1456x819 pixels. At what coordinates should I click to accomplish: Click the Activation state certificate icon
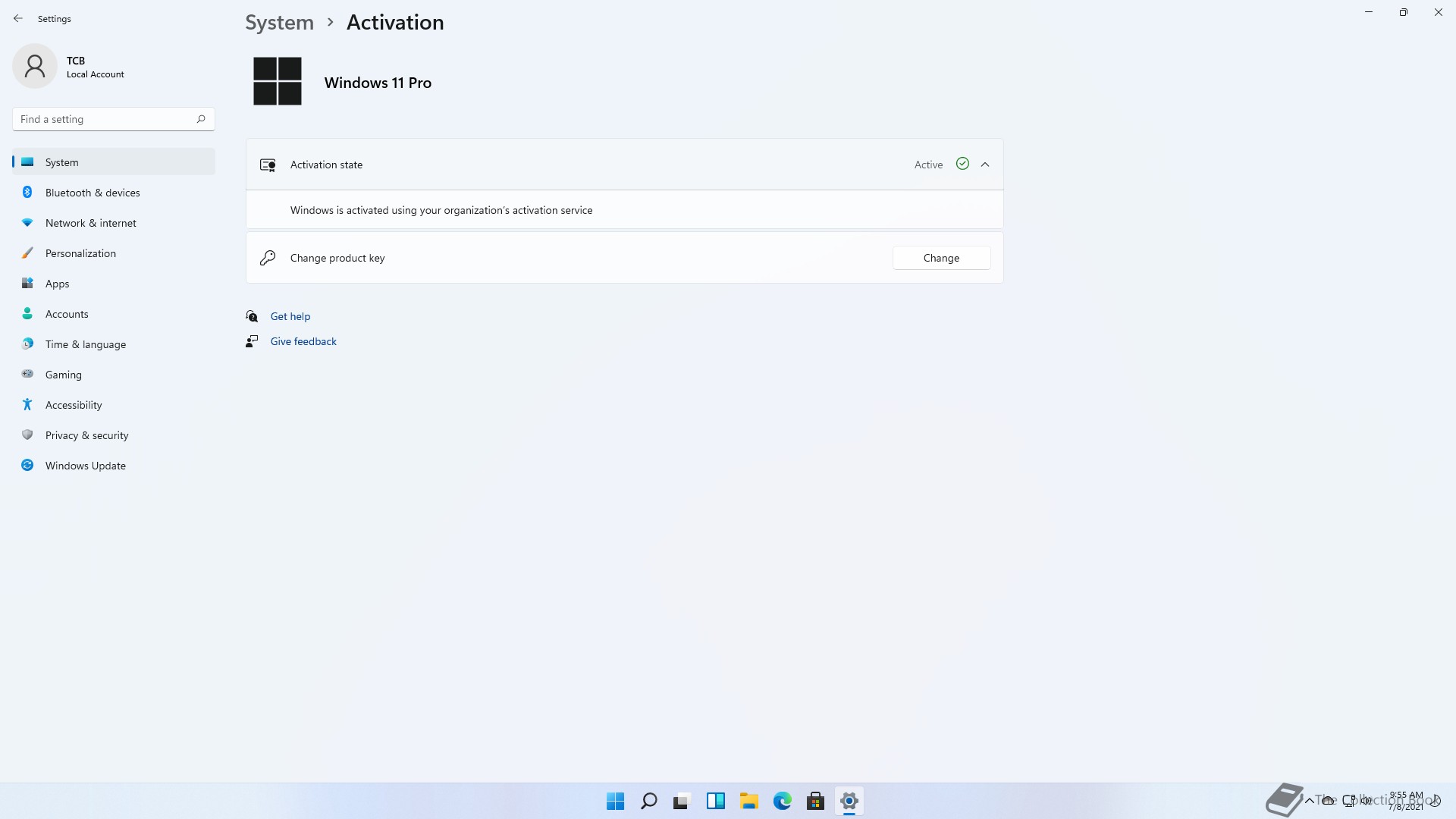point(268,165)
